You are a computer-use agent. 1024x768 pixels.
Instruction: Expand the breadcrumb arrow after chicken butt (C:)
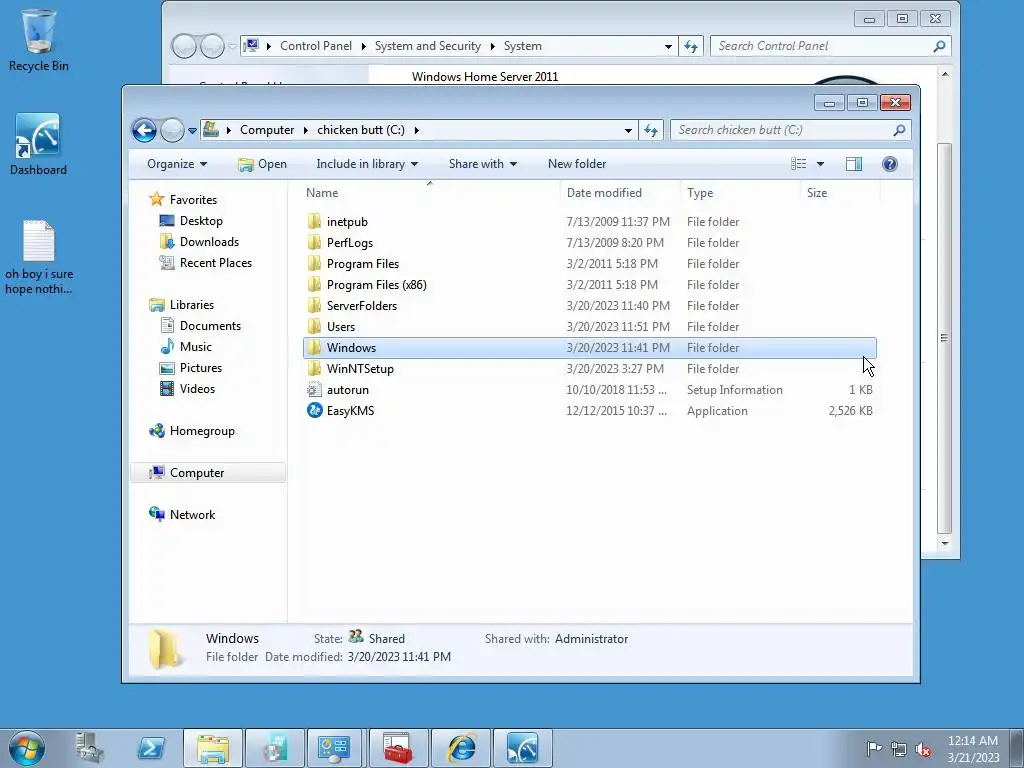coord(416,130)
